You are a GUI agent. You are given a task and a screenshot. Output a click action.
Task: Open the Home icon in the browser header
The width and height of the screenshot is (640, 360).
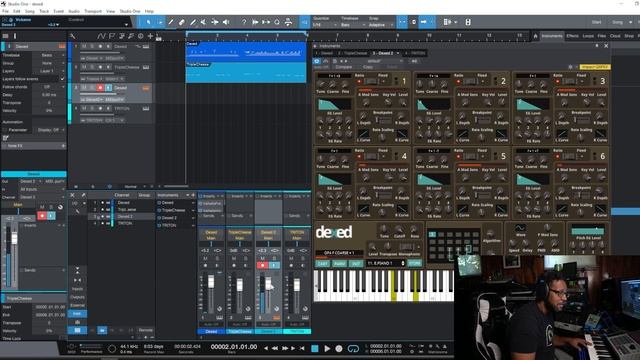coord(536,36)
